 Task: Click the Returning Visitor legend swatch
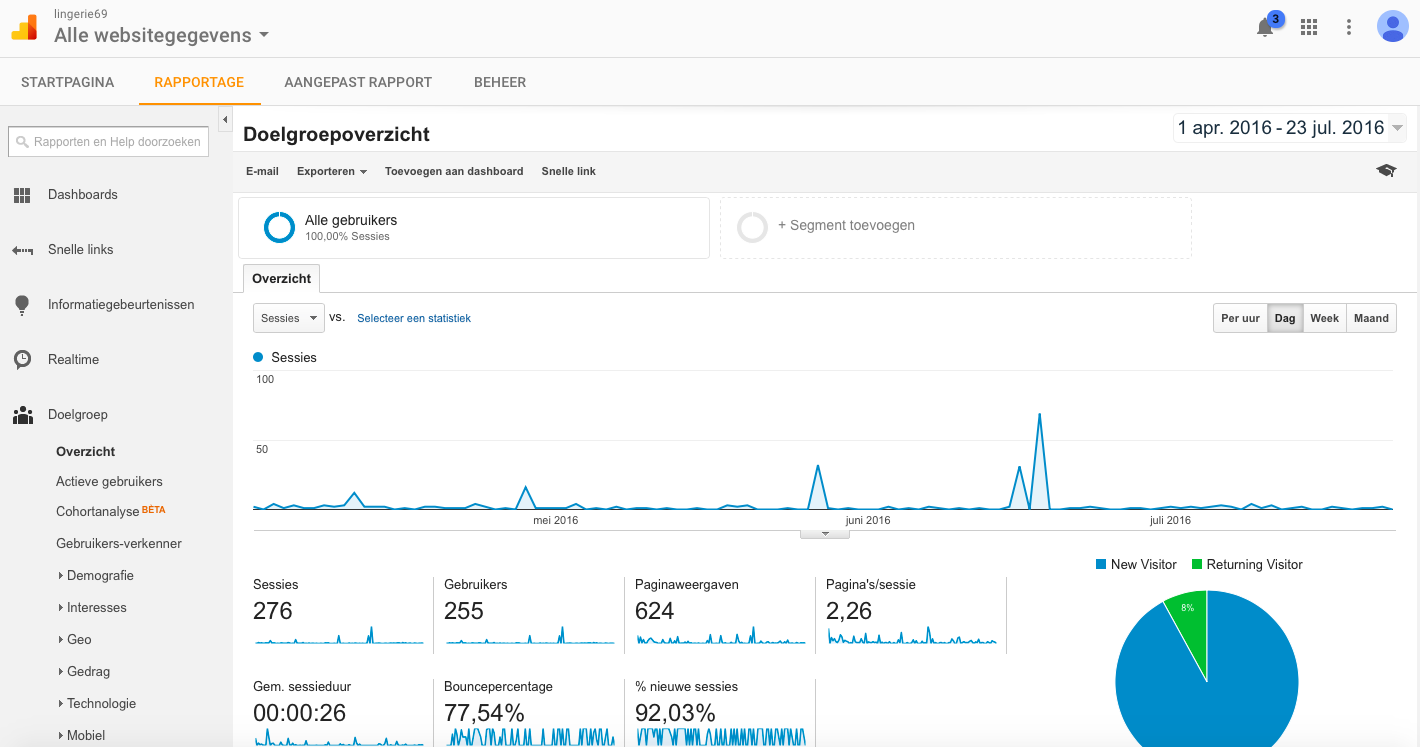[x=1197, y=565]
